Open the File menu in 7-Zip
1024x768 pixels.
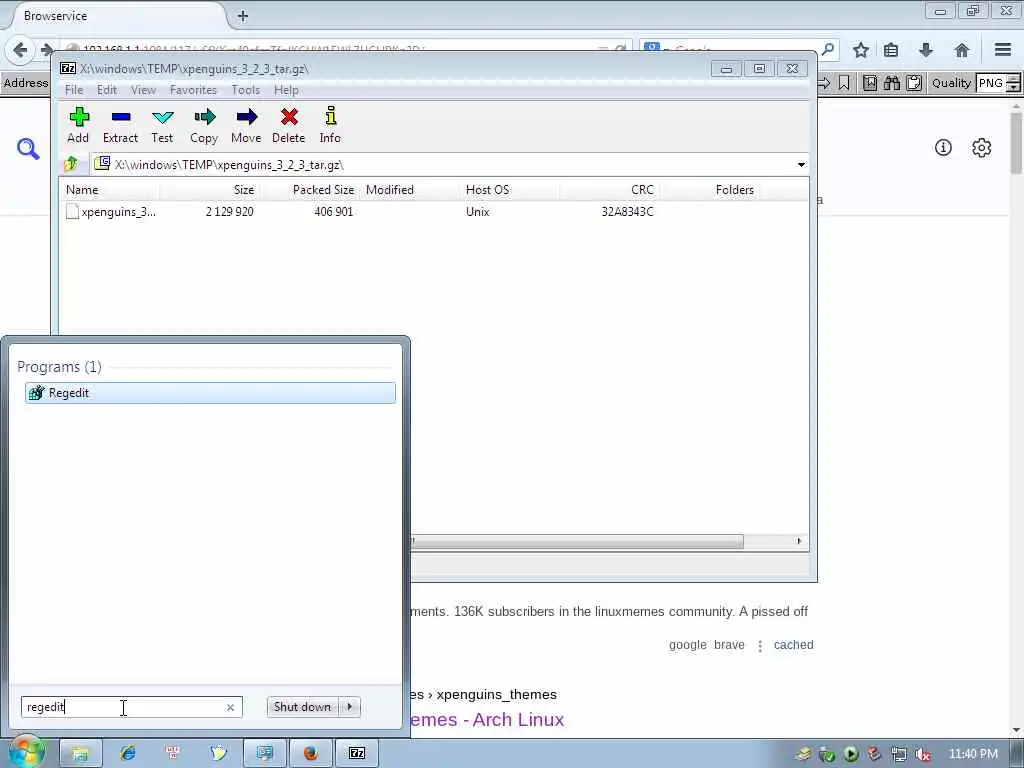74,90
